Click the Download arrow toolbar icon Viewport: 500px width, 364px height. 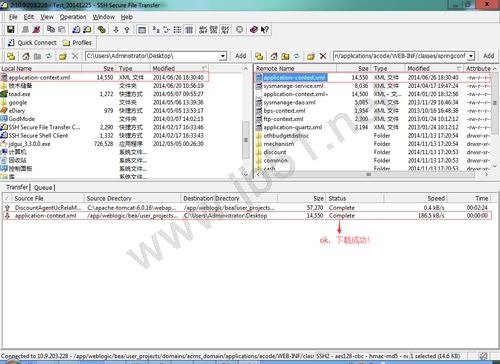(x=116, y=29)
